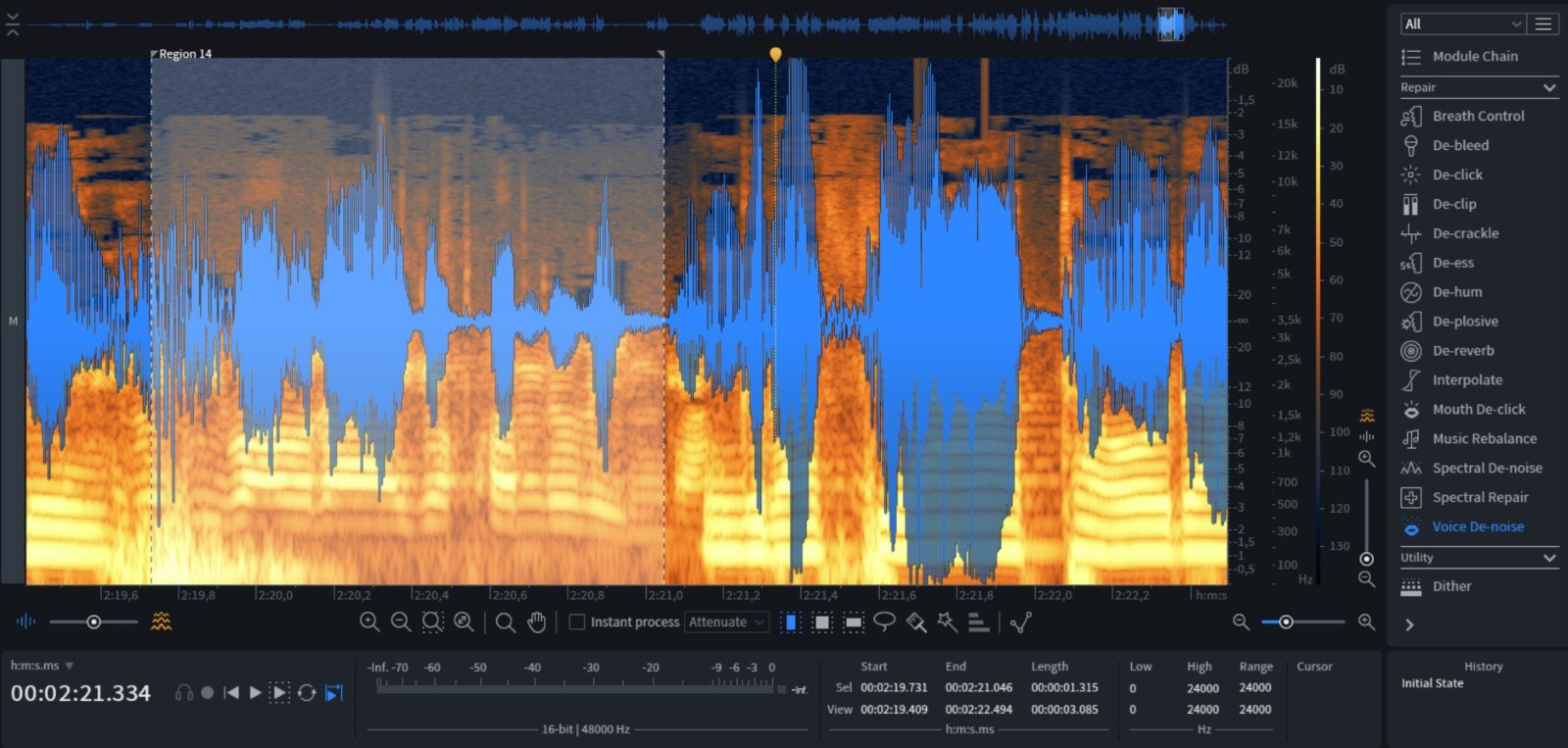1568x748 pixels.
Task: Open the All module filter dropdown
Action: click(1463, 24)
